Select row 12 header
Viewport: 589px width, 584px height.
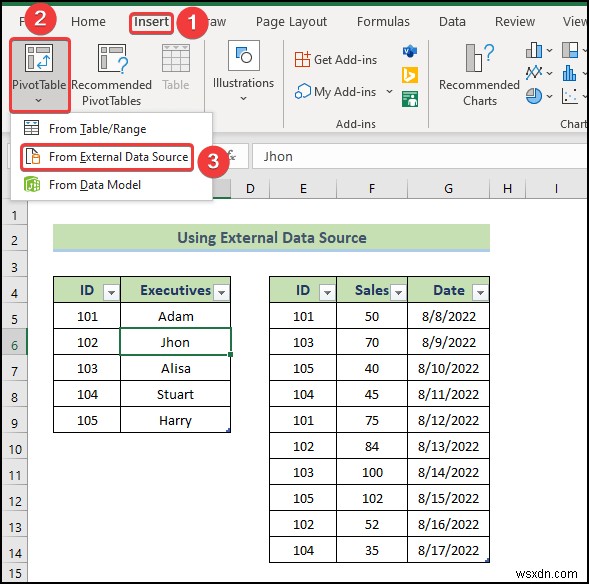14,498
